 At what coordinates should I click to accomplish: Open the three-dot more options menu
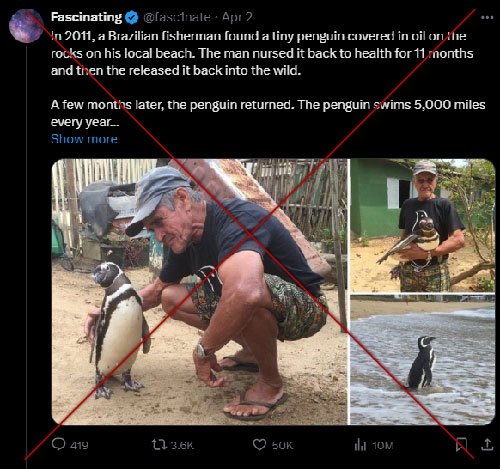tap(487, 17)
